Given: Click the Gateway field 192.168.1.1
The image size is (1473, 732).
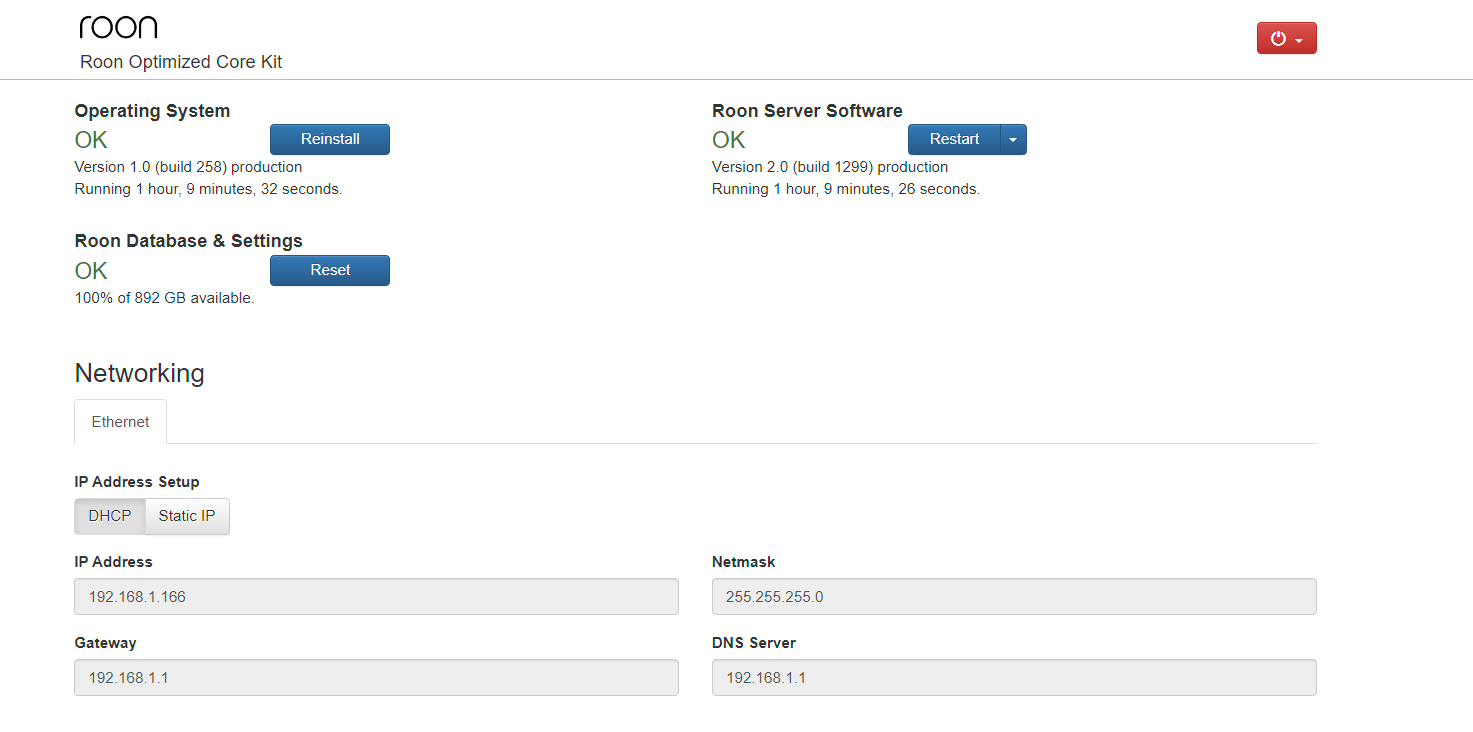Looking at the screenshot, I should 376,678.
